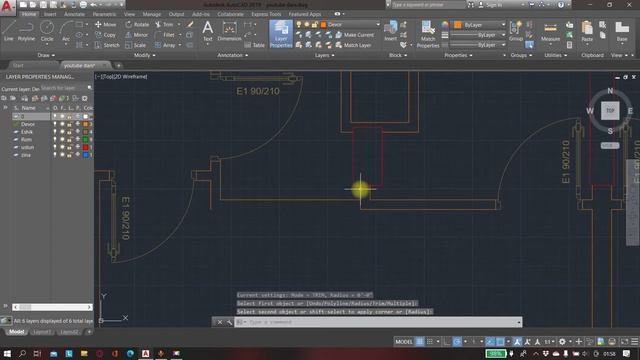This screenshot has width=640, height=360.
Task: Select the Polyline tool
Action: [x=26, y=31]
